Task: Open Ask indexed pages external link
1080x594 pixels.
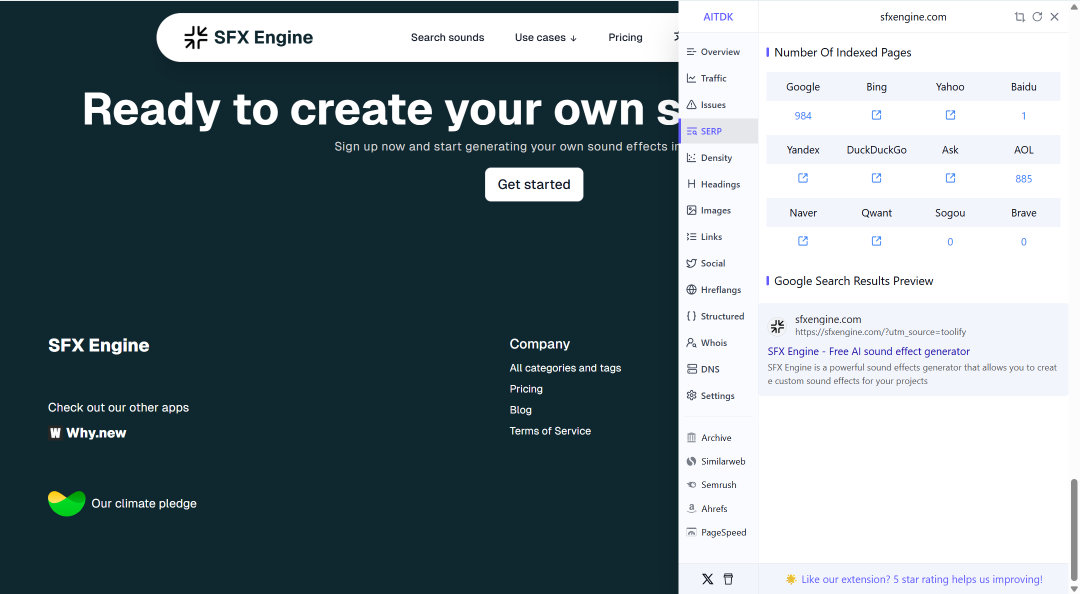Action: coord(950,178)
